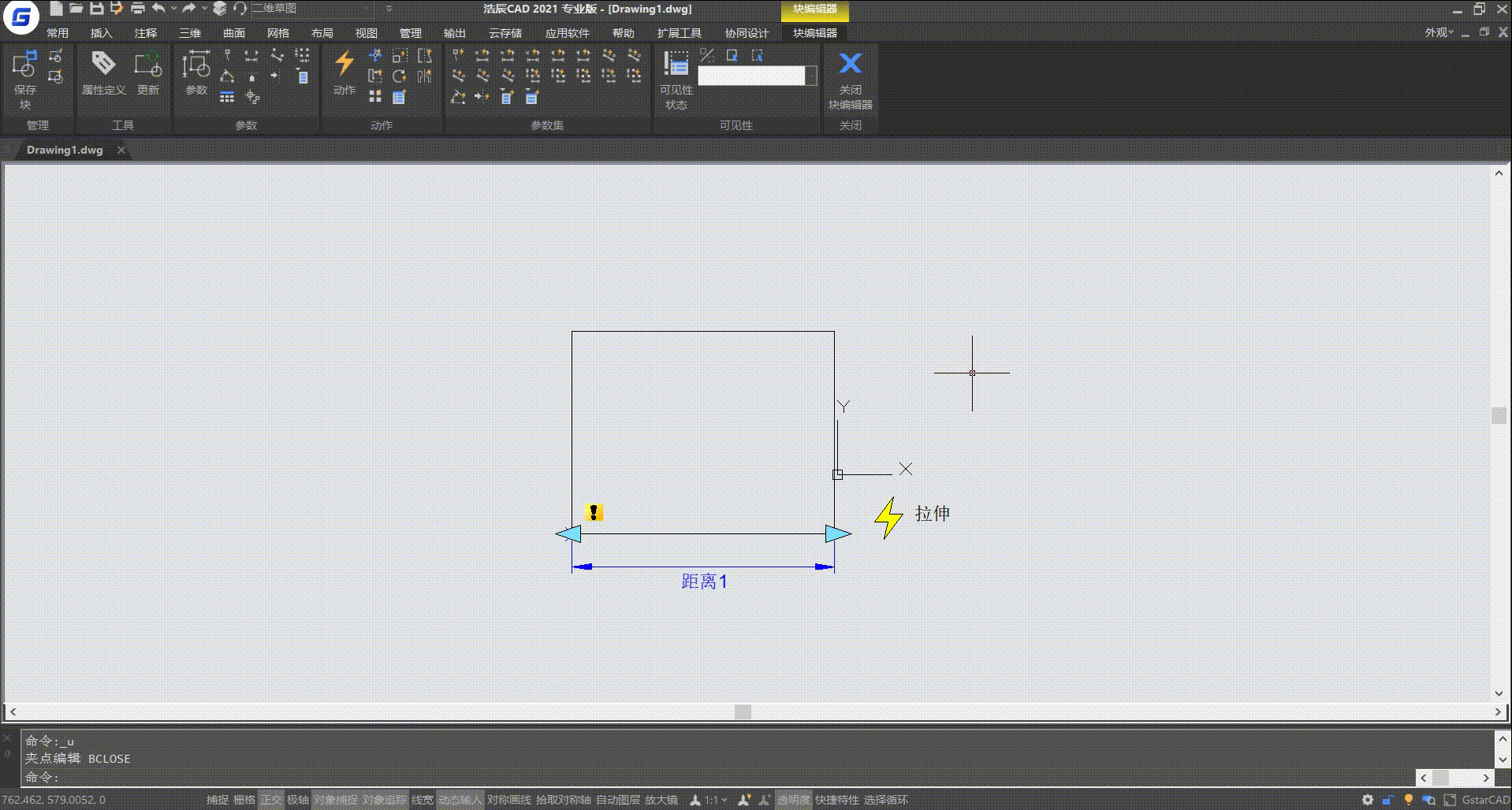This screenshot has height=810, width=1512.
Task: Toggle Transparency (透明度) in status bar
Action: point(793,800)
